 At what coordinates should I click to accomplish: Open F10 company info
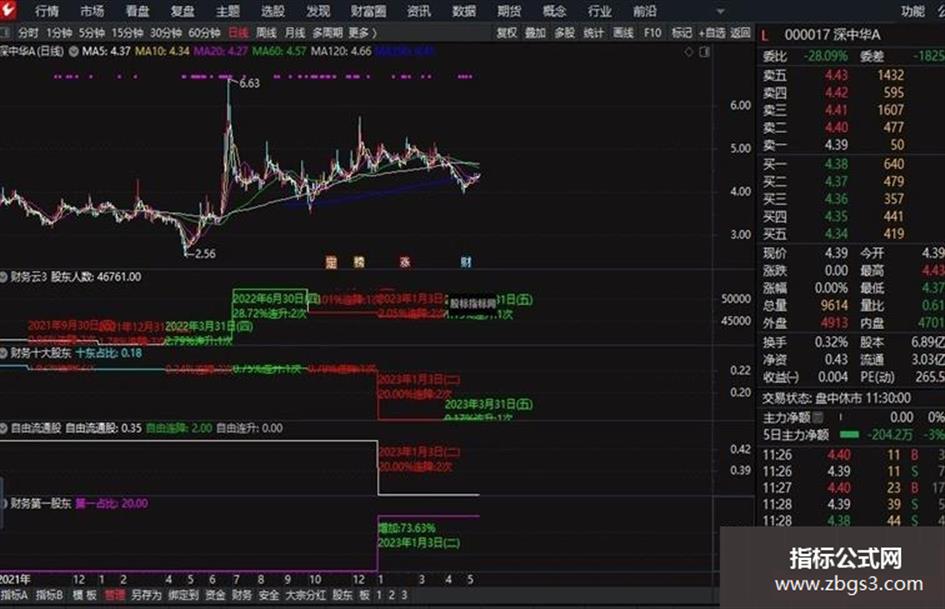tap(652, 33)
